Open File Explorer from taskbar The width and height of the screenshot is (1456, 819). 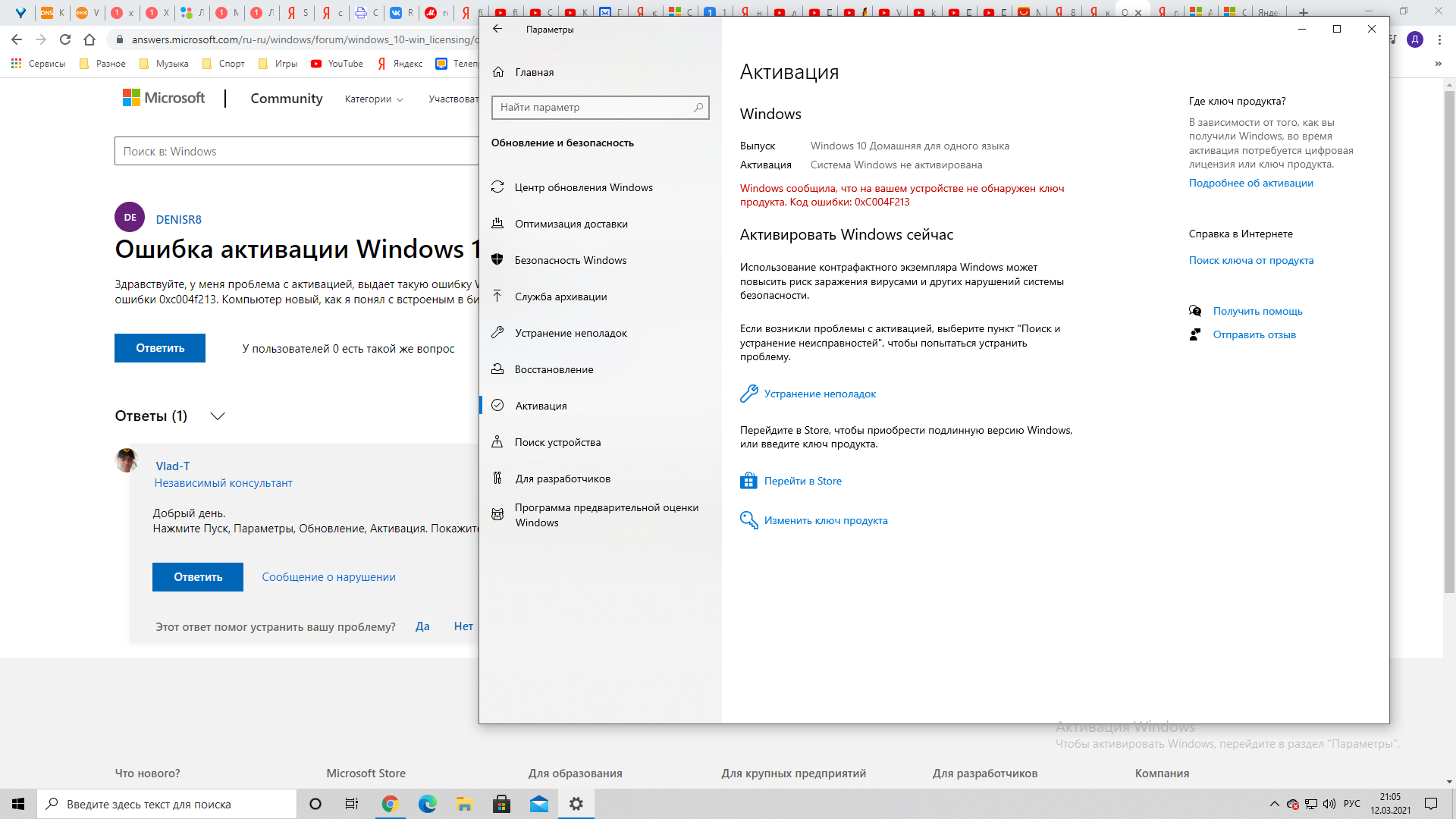[x=464, y=804]
